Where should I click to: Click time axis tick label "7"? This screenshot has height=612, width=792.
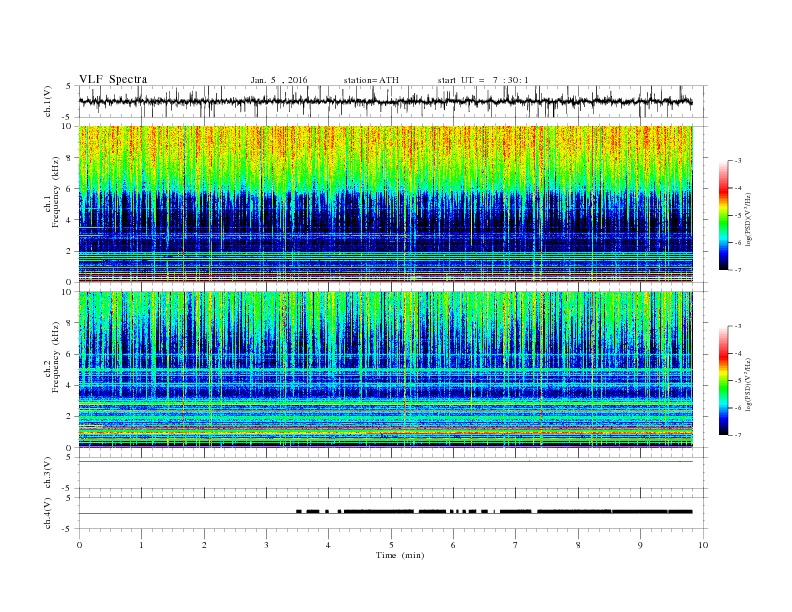pyautogui.click(x=516, y=545)
